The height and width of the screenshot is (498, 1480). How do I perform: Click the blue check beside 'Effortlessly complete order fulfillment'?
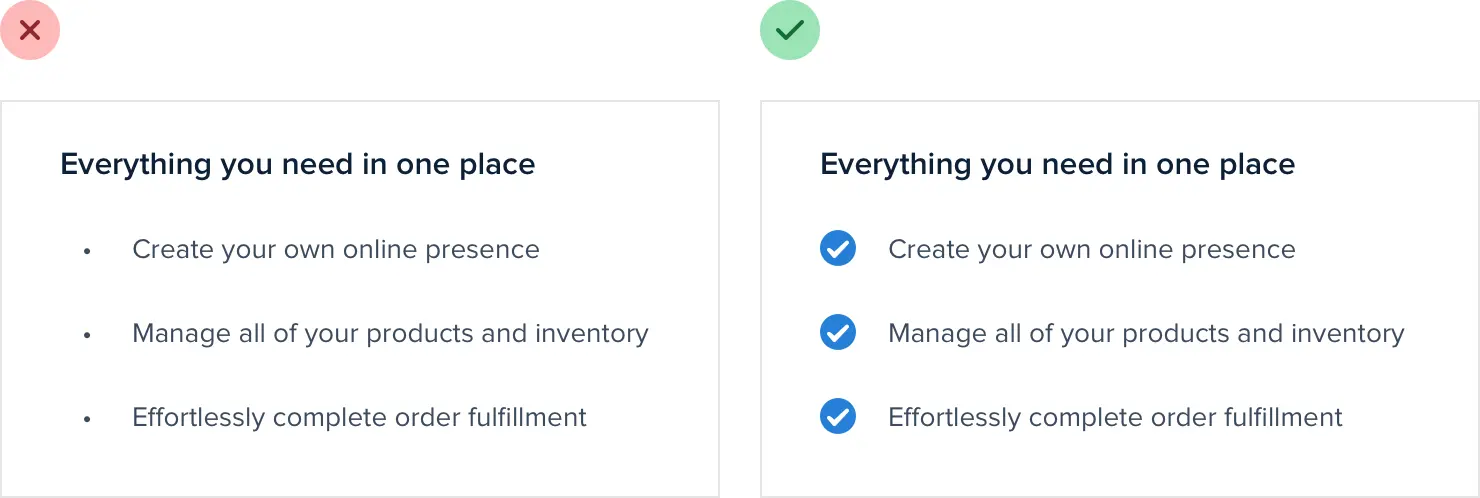[x=837, y=417]
